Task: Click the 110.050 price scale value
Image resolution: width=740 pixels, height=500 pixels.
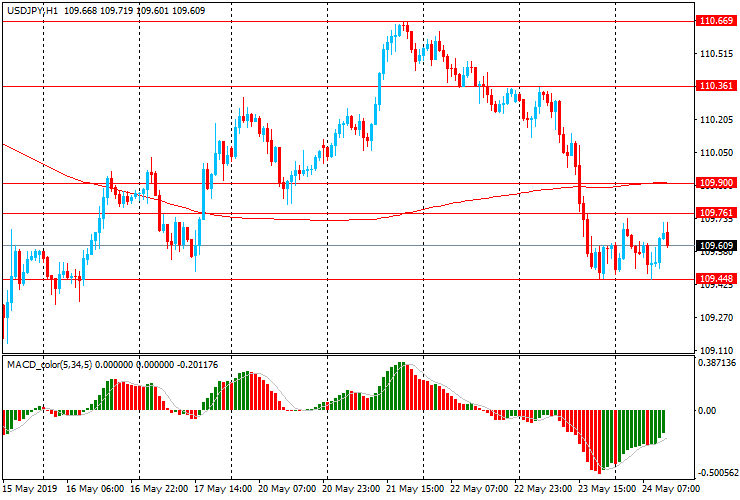Action: coord(716,153)
